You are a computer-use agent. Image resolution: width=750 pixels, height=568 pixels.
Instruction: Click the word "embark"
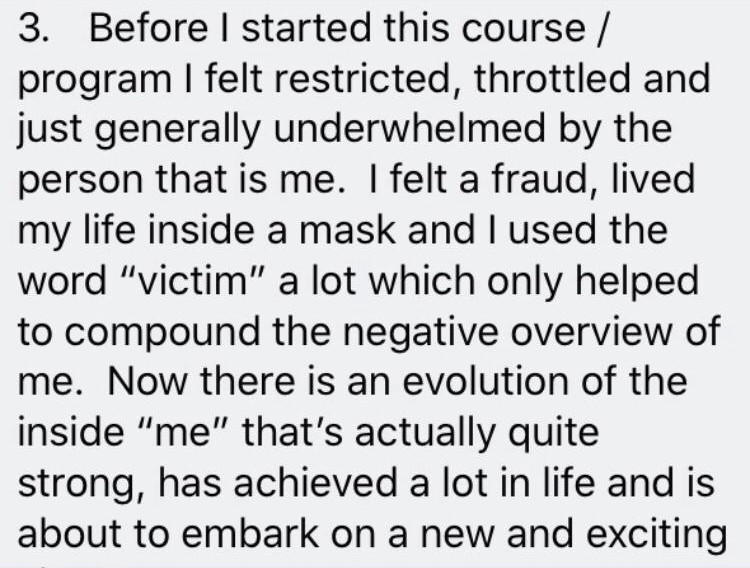click(x=250, y=533)
